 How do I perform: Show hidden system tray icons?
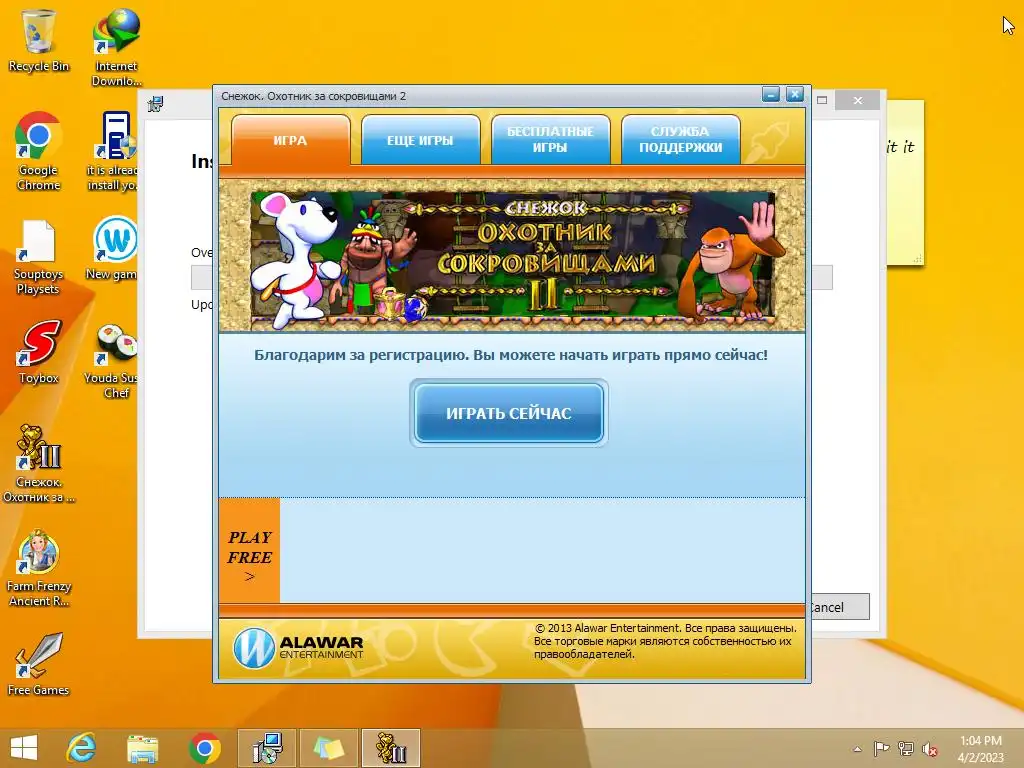(857, 749)
